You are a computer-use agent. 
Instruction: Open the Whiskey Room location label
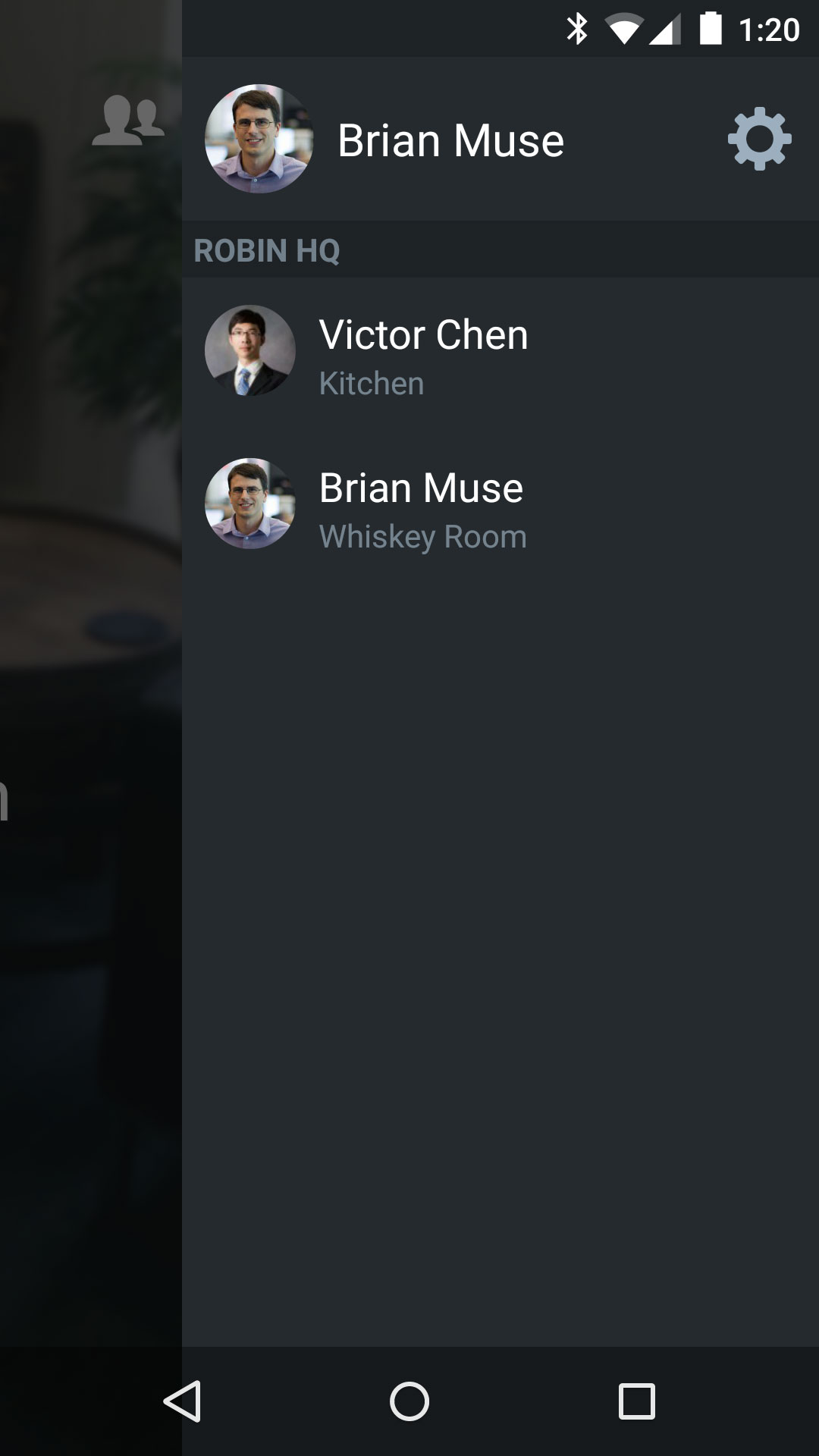(423, 537)
